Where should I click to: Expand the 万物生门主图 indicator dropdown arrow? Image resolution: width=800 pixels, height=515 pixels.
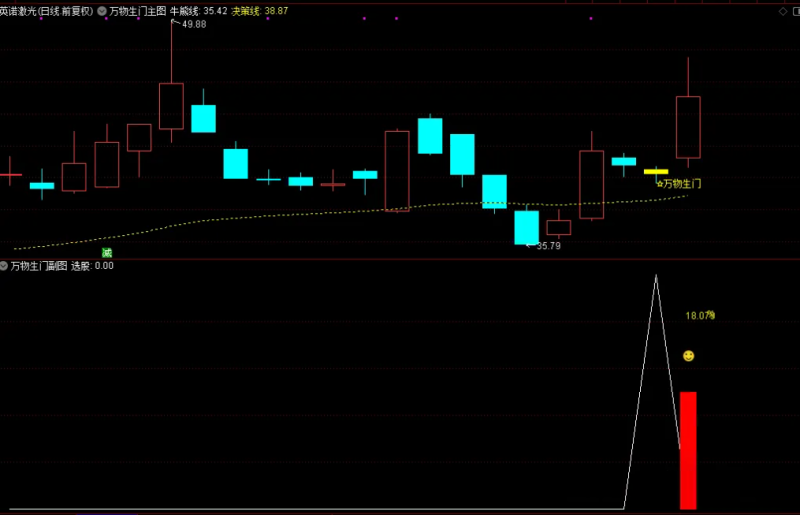(x=103, y=10)
